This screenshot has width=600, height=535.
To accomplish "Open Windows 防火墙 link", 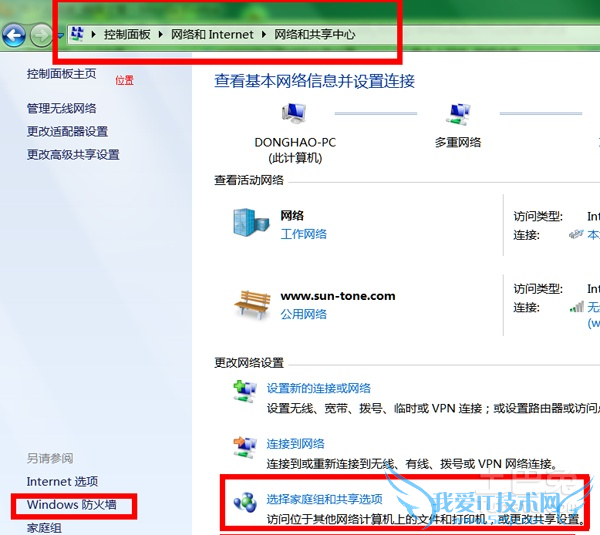I will coord(72,505).
